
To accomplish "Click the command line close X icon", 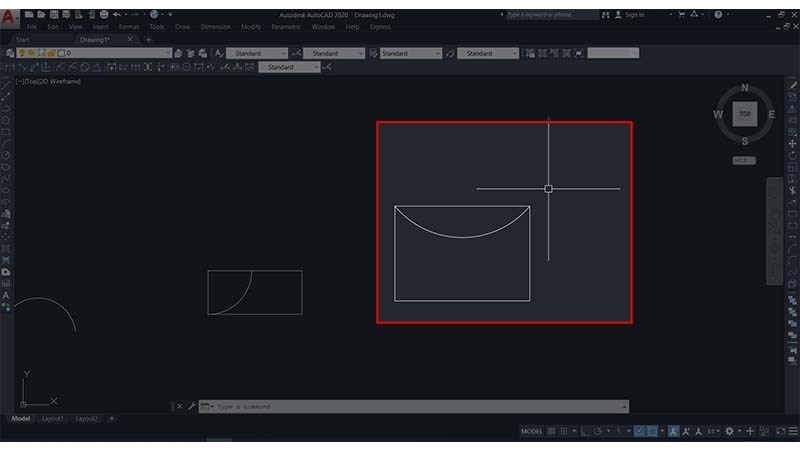I will tap(179, 407).
